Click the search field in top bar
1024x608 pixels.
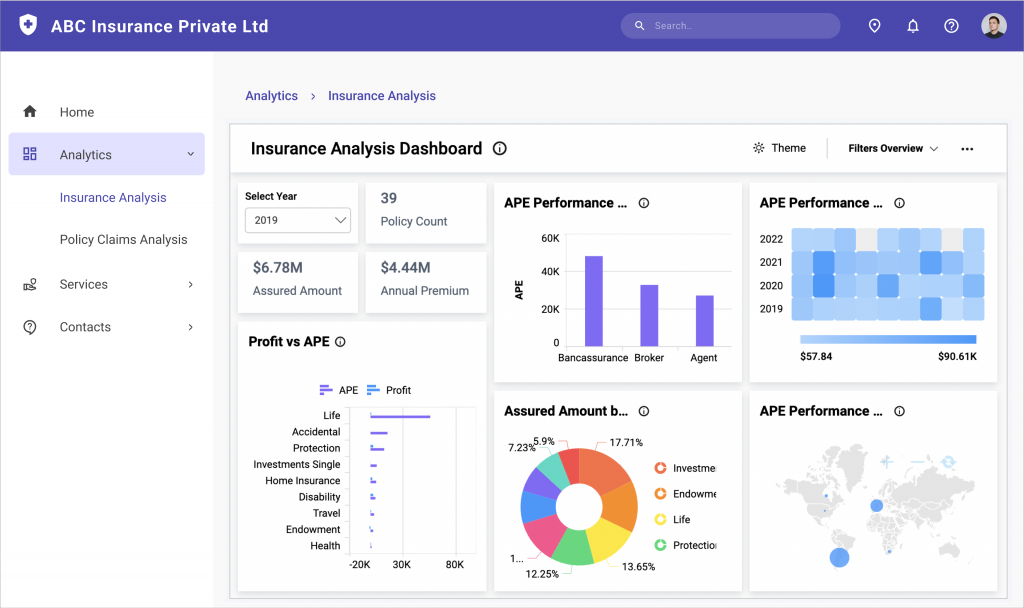730,25
